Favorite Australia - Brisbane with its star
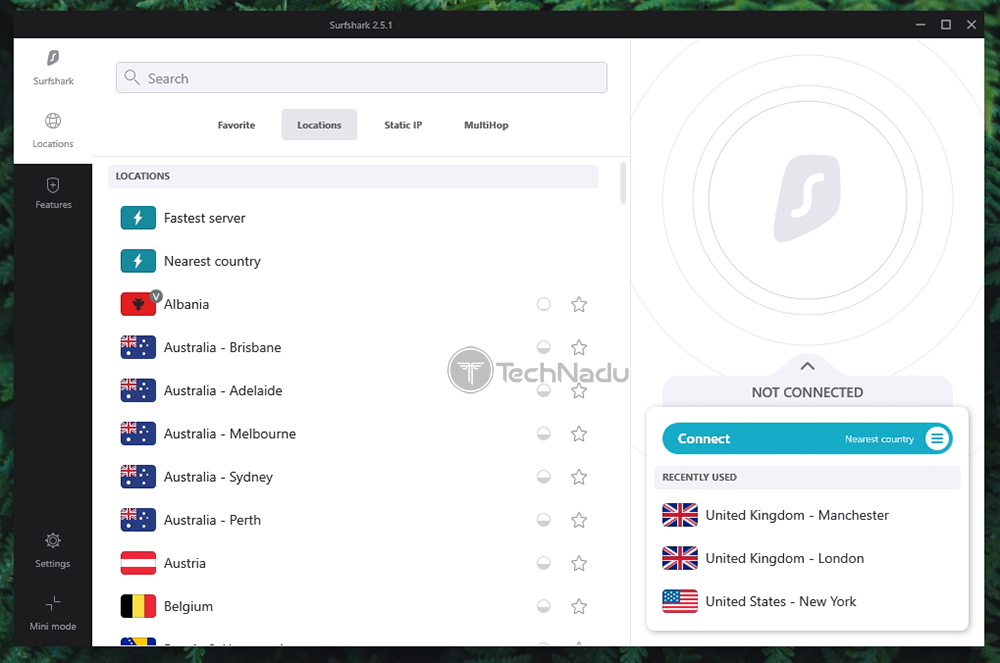 (x=579, y=347)
